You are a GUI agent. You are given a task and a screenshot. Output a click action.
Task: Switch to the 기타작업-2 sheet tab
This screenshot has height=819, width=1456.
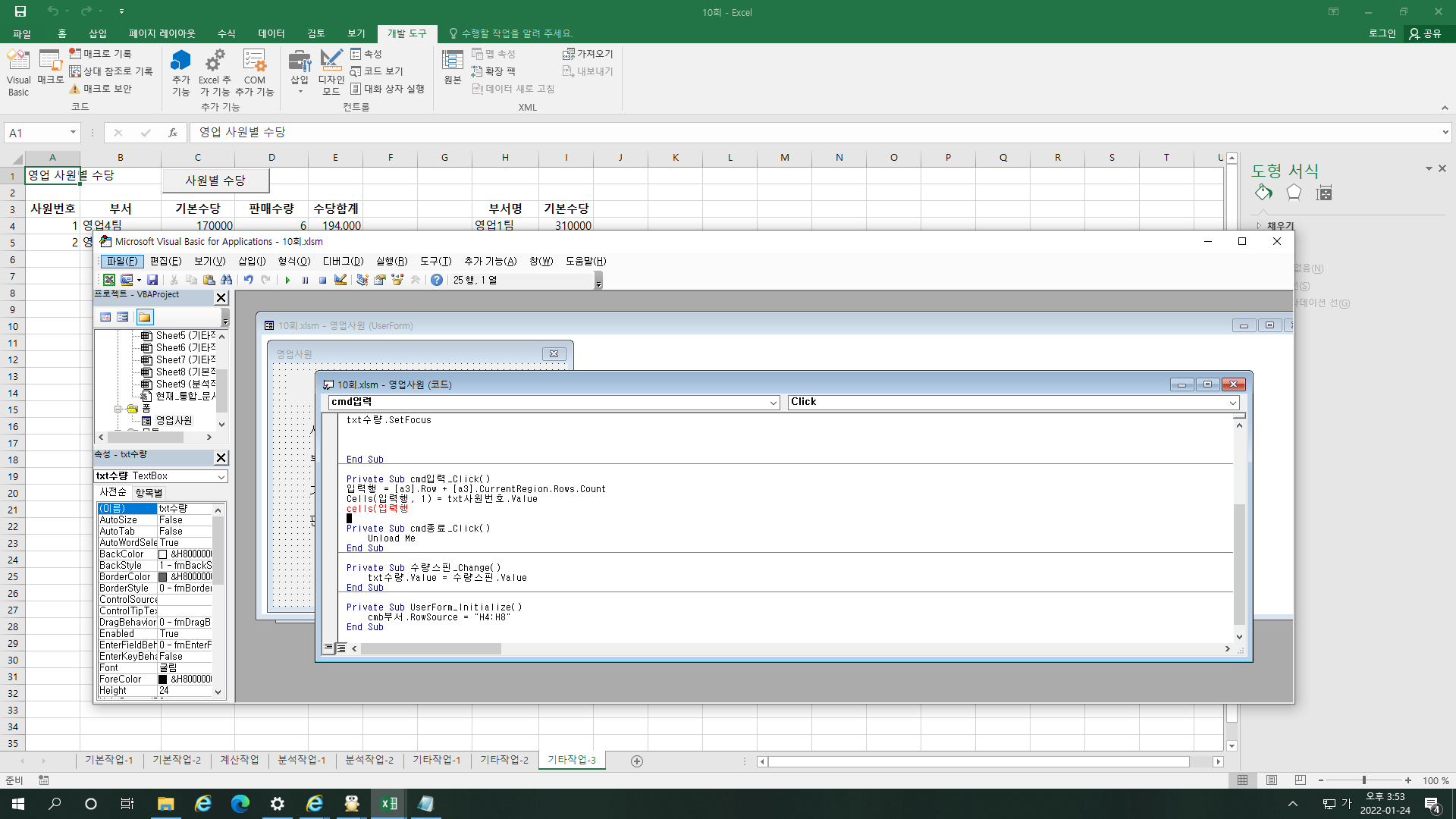tap(504, 760)
